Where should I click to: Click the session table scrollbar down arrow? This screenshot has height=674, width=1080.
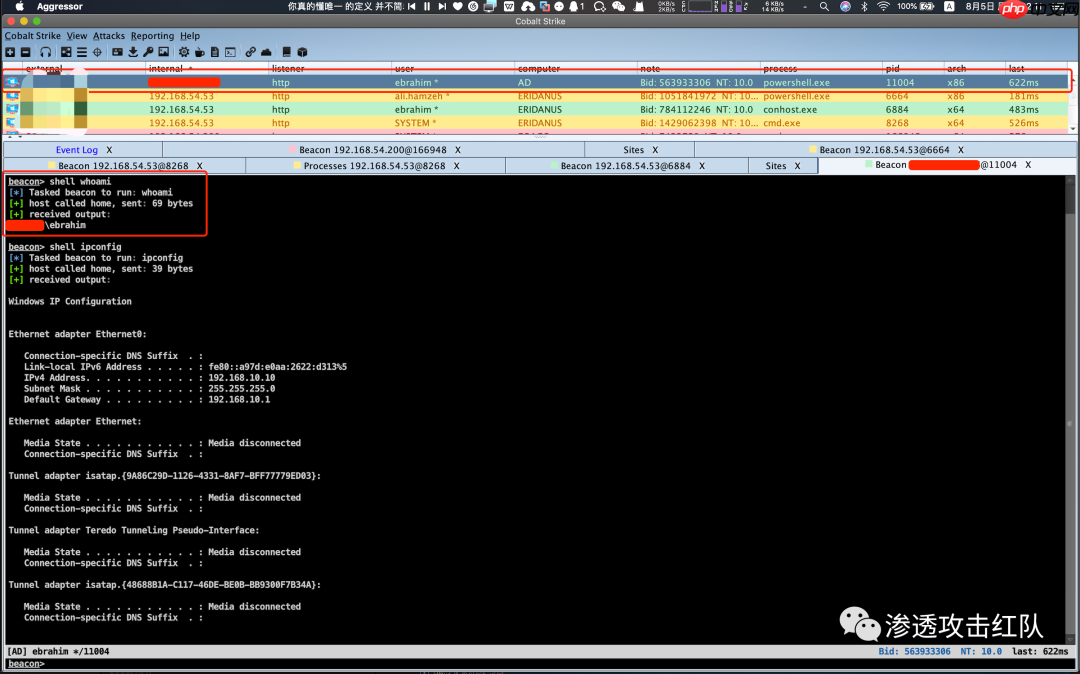(x=1072, y=129)
